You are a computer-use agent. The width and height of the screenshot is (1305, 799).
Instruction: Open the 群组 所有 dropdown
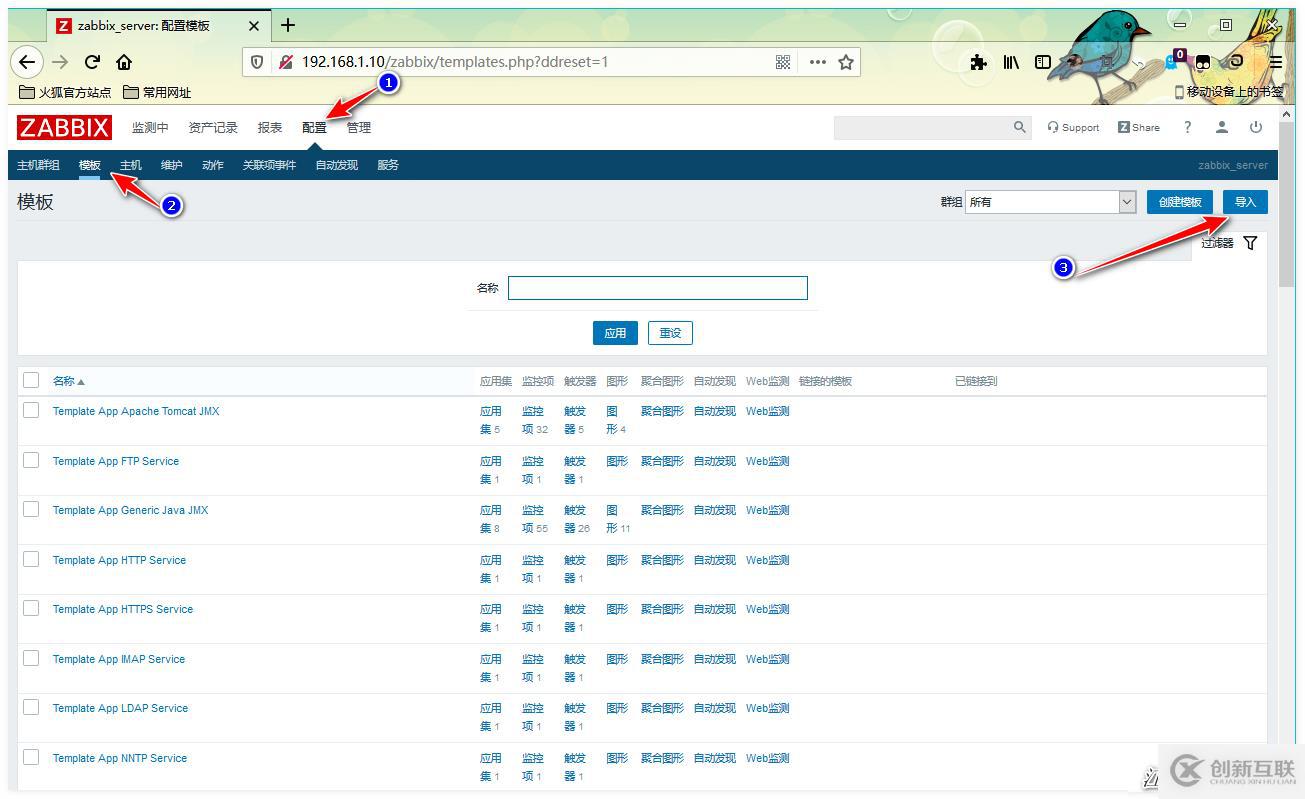tap(1049, 201)
